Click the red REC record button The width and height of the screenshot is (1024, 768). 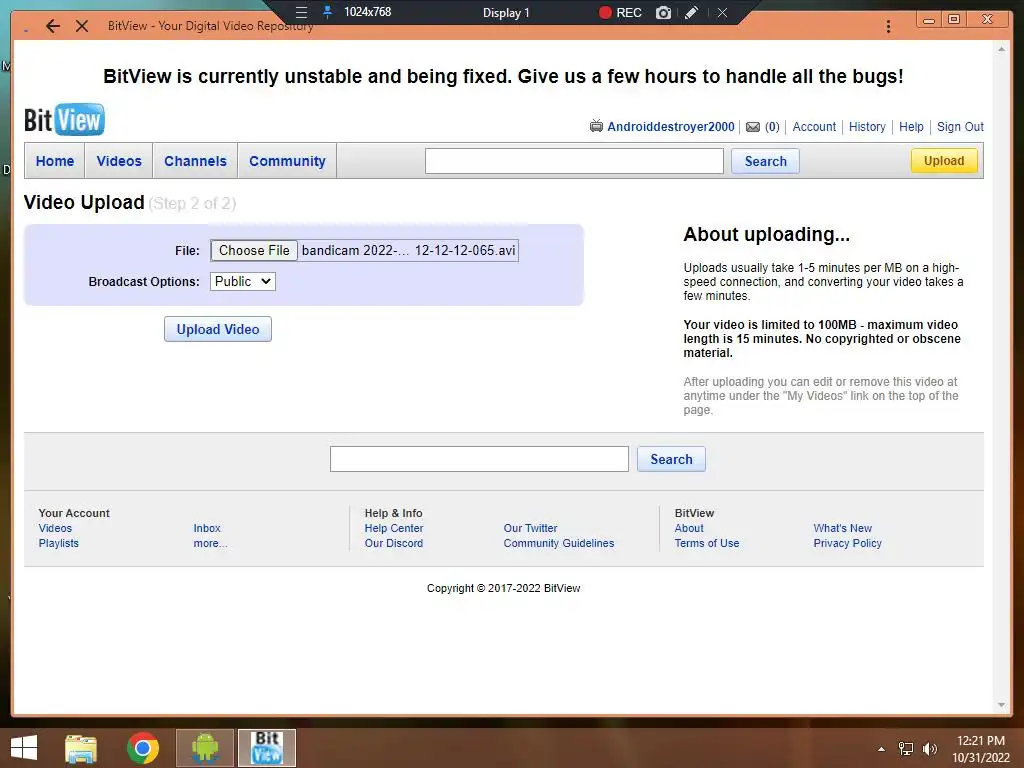(620, 12)
